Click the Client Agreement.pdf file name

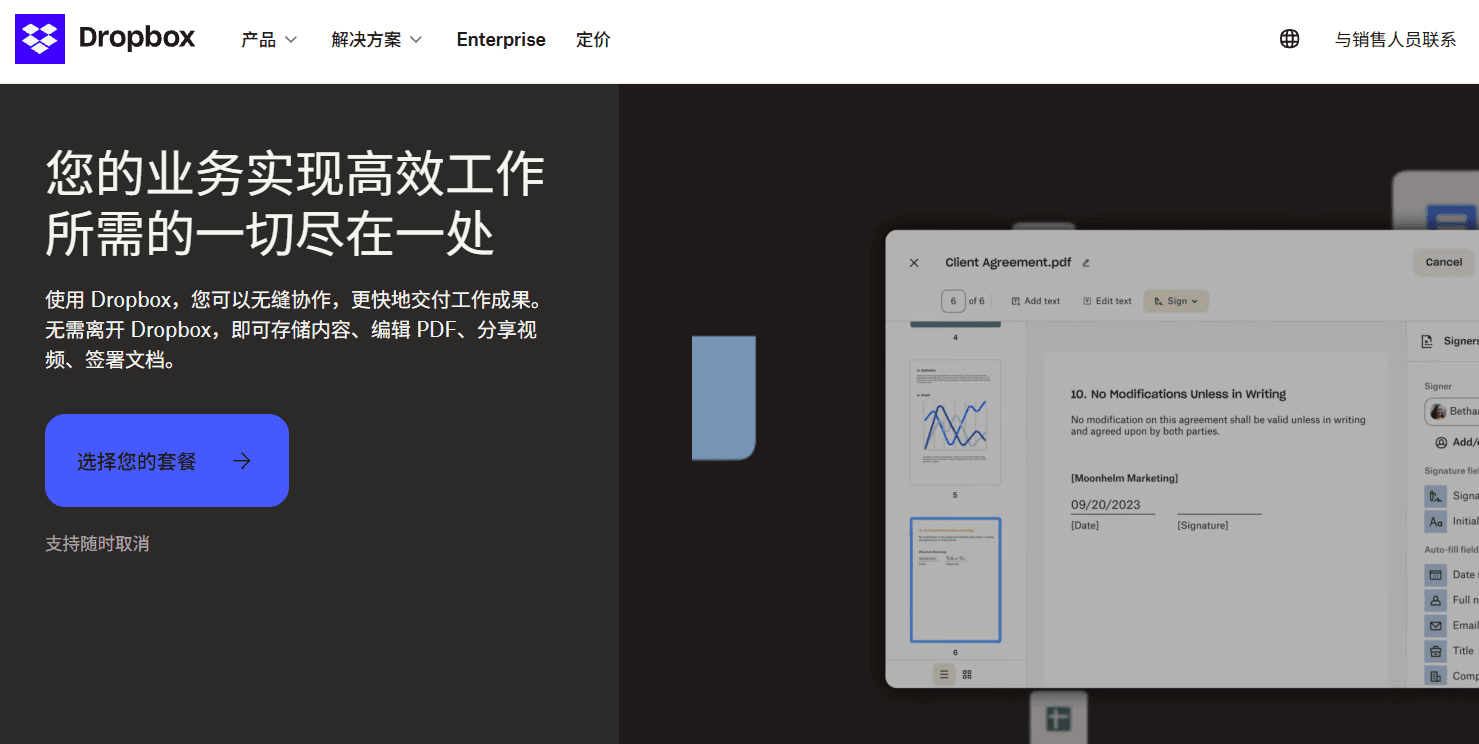(x=1008, y=263)
